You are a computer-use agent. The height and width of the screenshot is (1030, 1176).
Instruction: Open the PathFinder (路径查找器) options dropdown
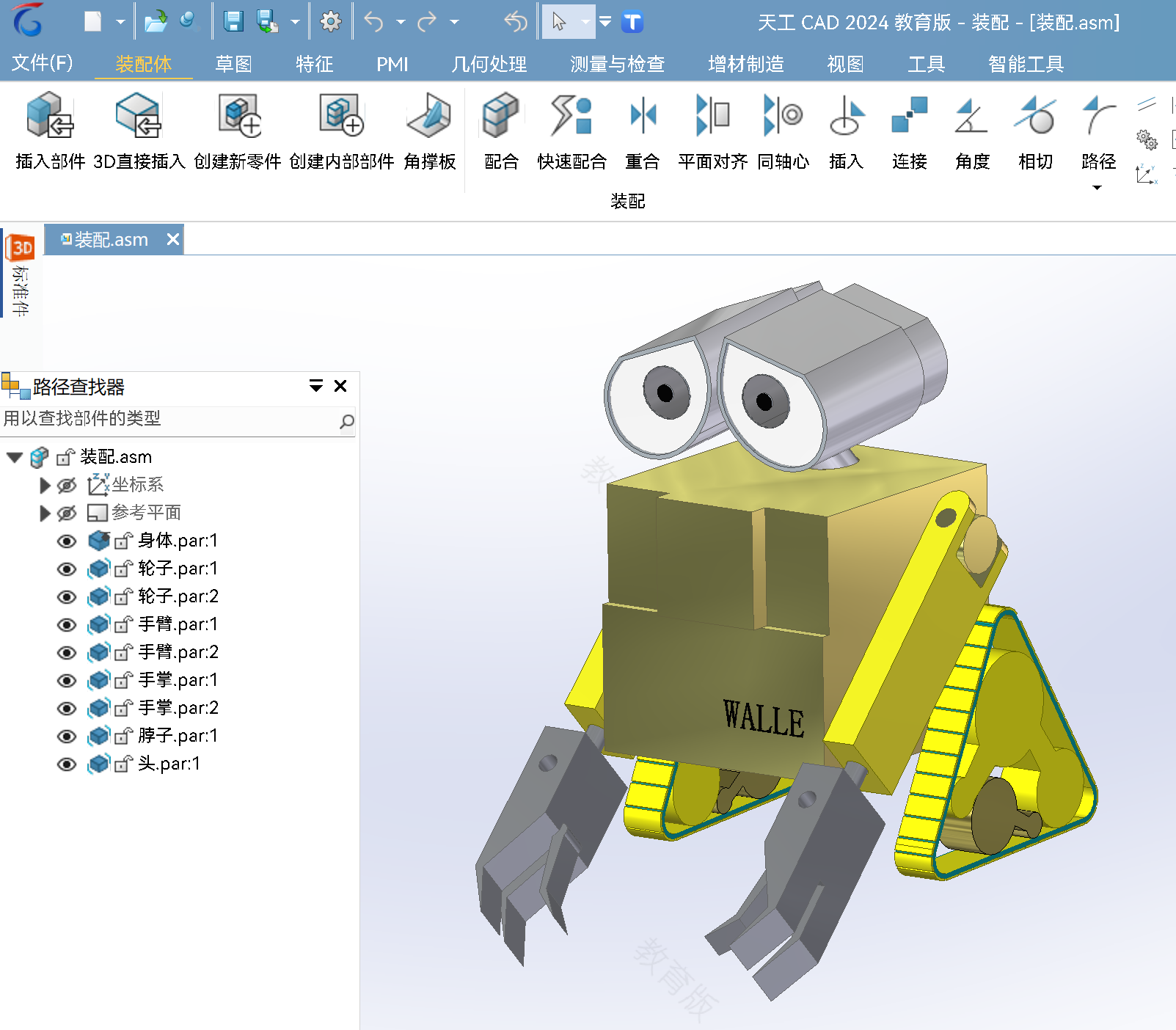pos(316,386)
